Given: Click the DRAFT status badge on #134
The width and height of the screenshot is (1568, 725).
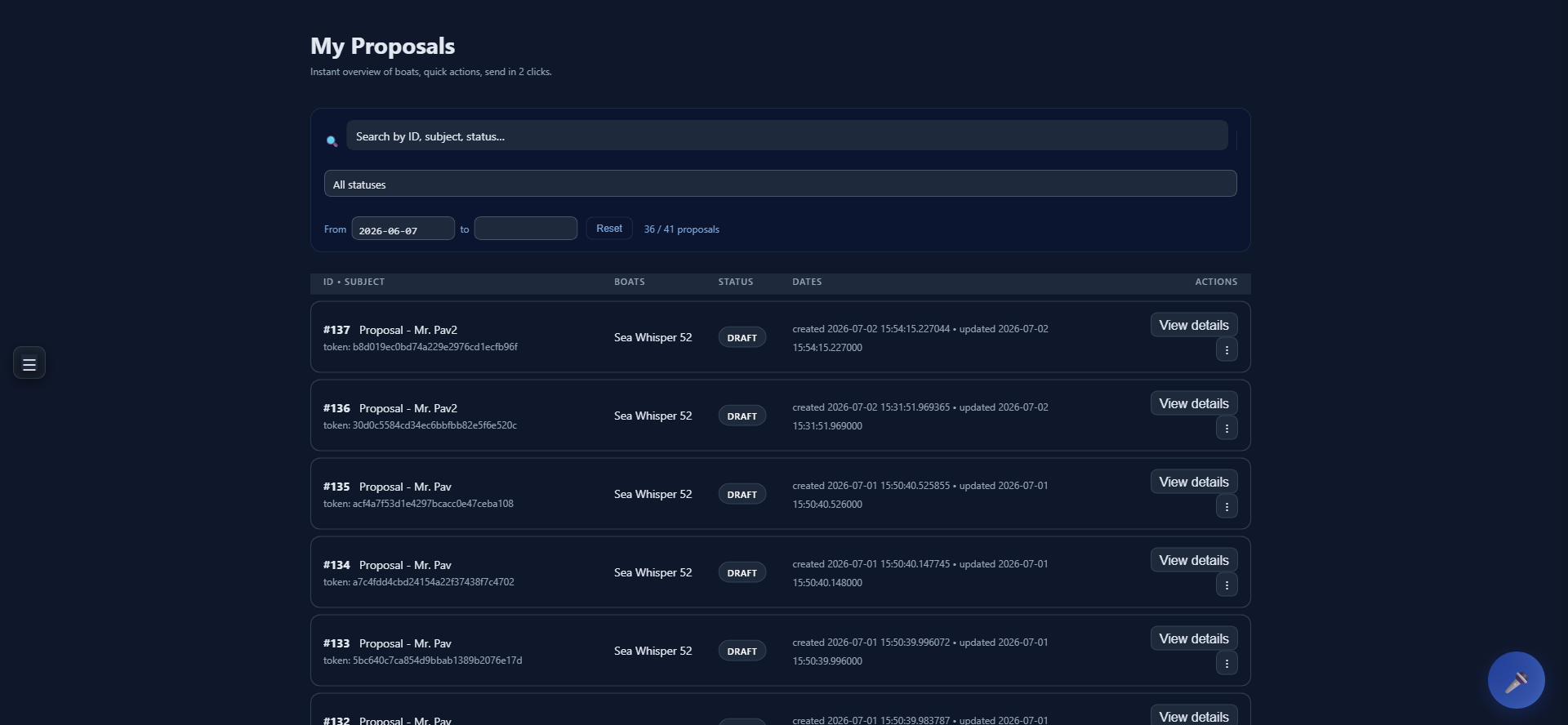Looking at the screenshot, I should (742, 572).
